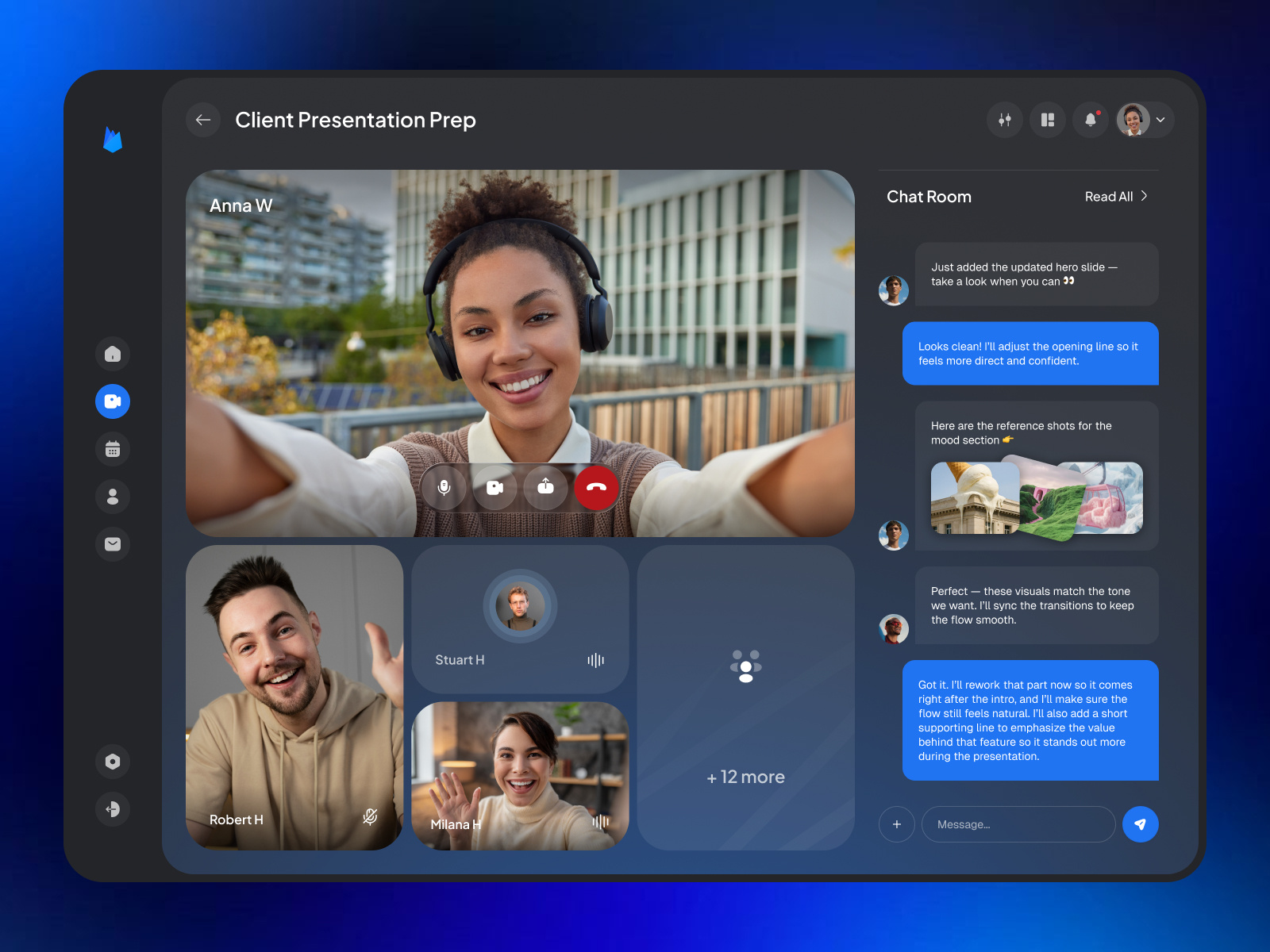The width and height of the screenshot is (1270, 952).
Task: Open the call adjustment sliders
Action: [1004, 120]
